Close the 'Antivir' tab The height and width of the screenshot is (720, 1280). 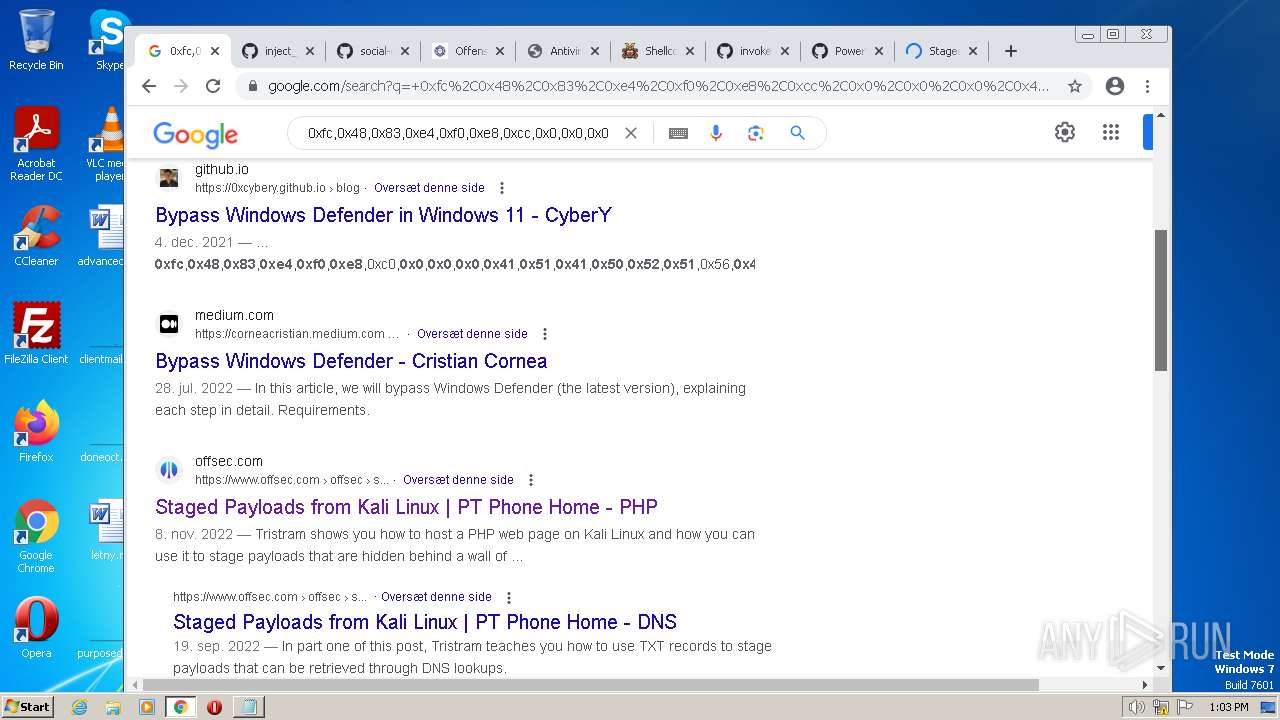coord(595,51)
